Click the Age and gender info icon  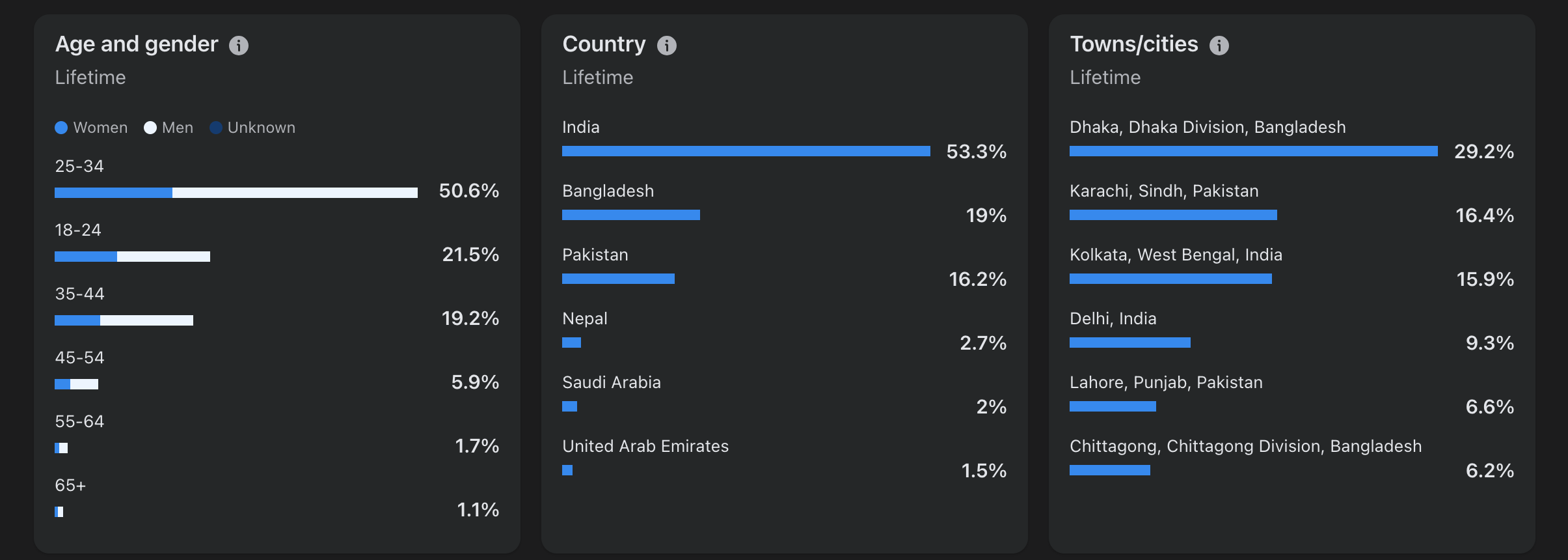(x=239, y=46)
